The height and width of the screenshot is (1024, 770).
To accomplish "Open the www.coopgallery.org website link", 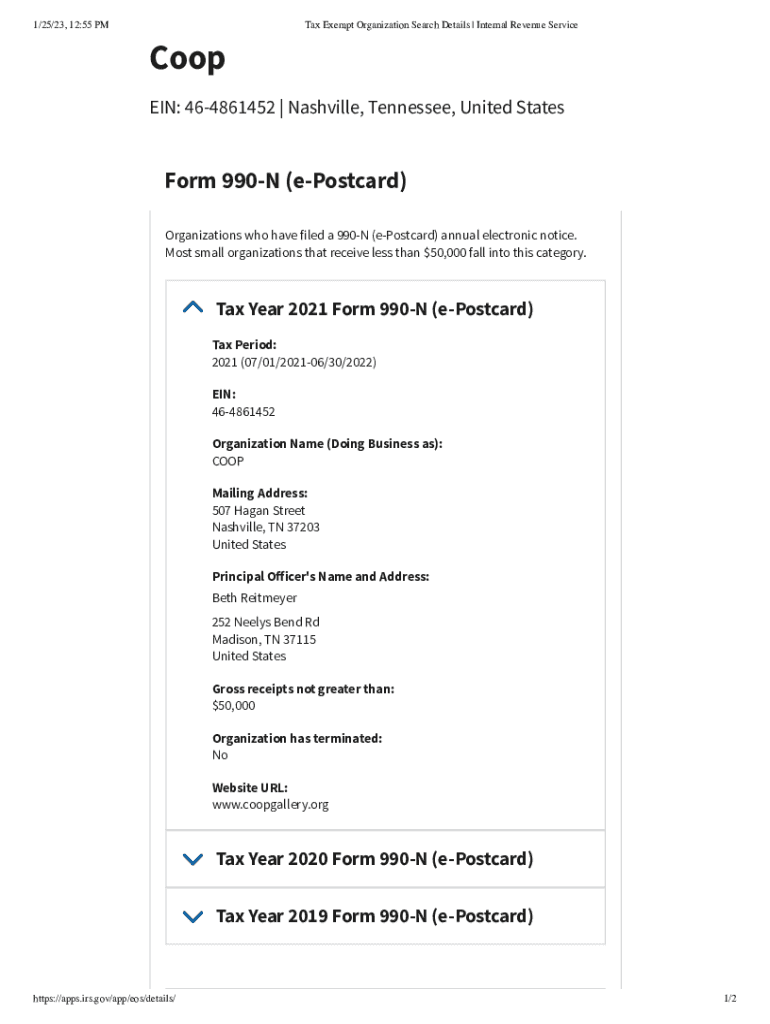I will (270, 804).
